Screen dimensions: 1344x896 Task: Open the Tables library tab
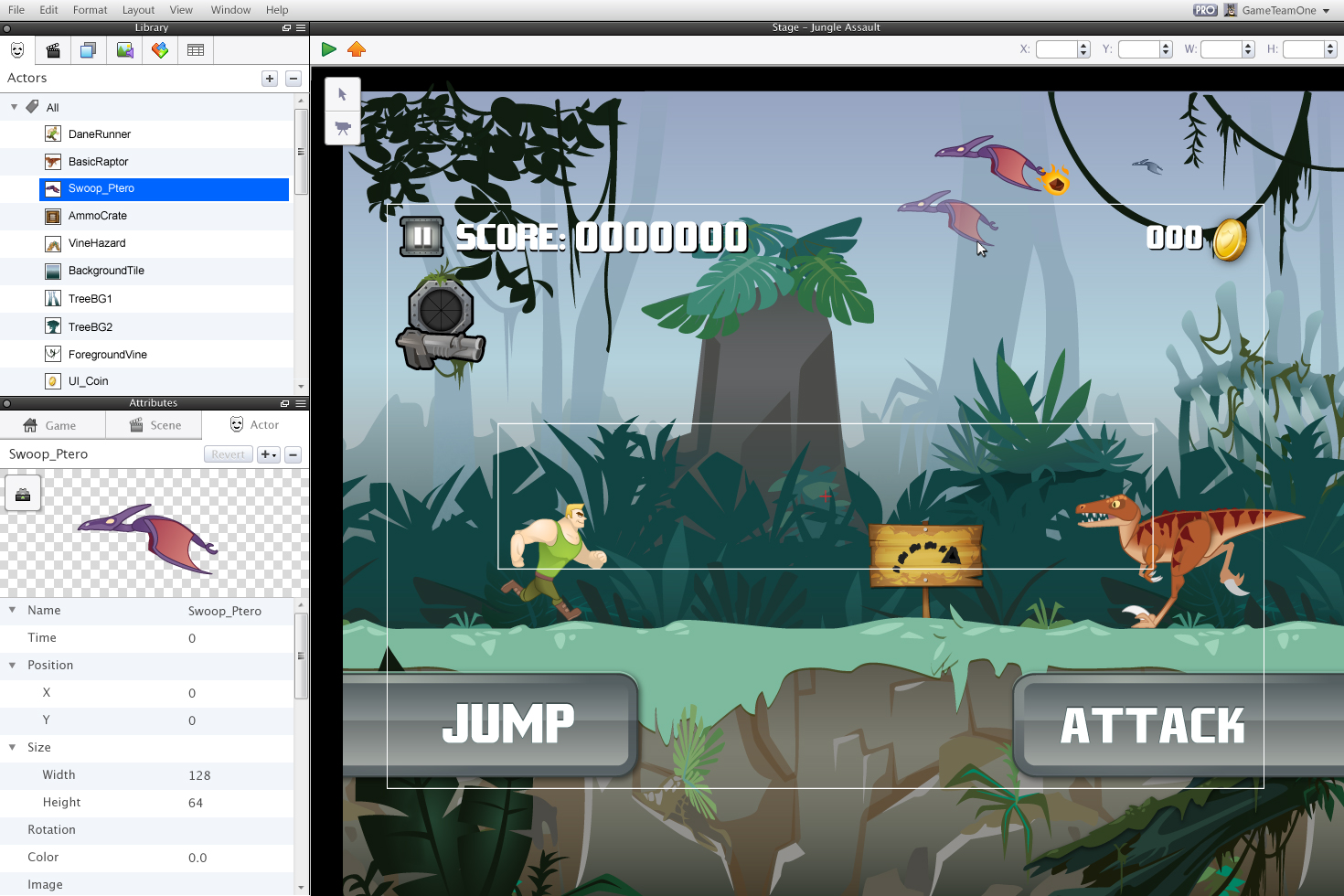pos(196,50)
